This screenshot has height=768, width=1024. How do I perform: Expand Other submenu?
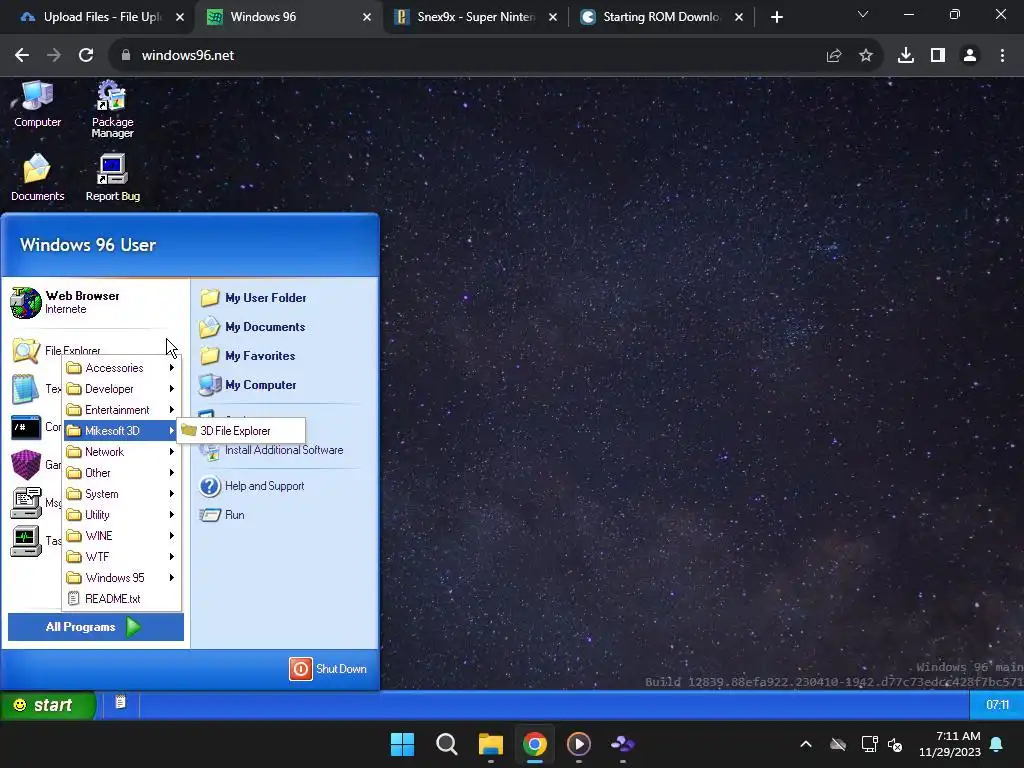122,473
